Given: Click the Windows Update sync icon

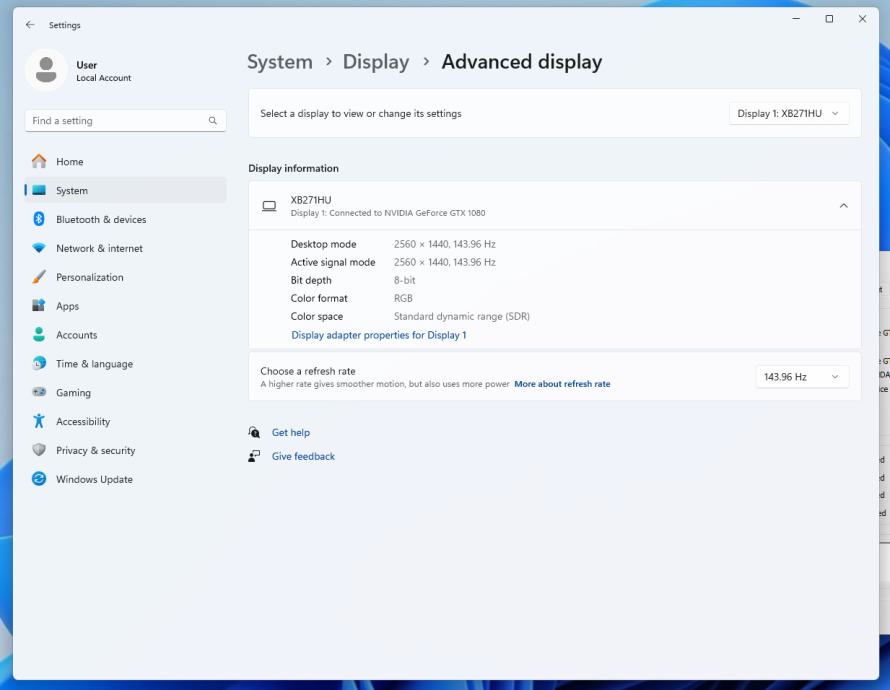Looking at the screenshot, I should point(39,480).
